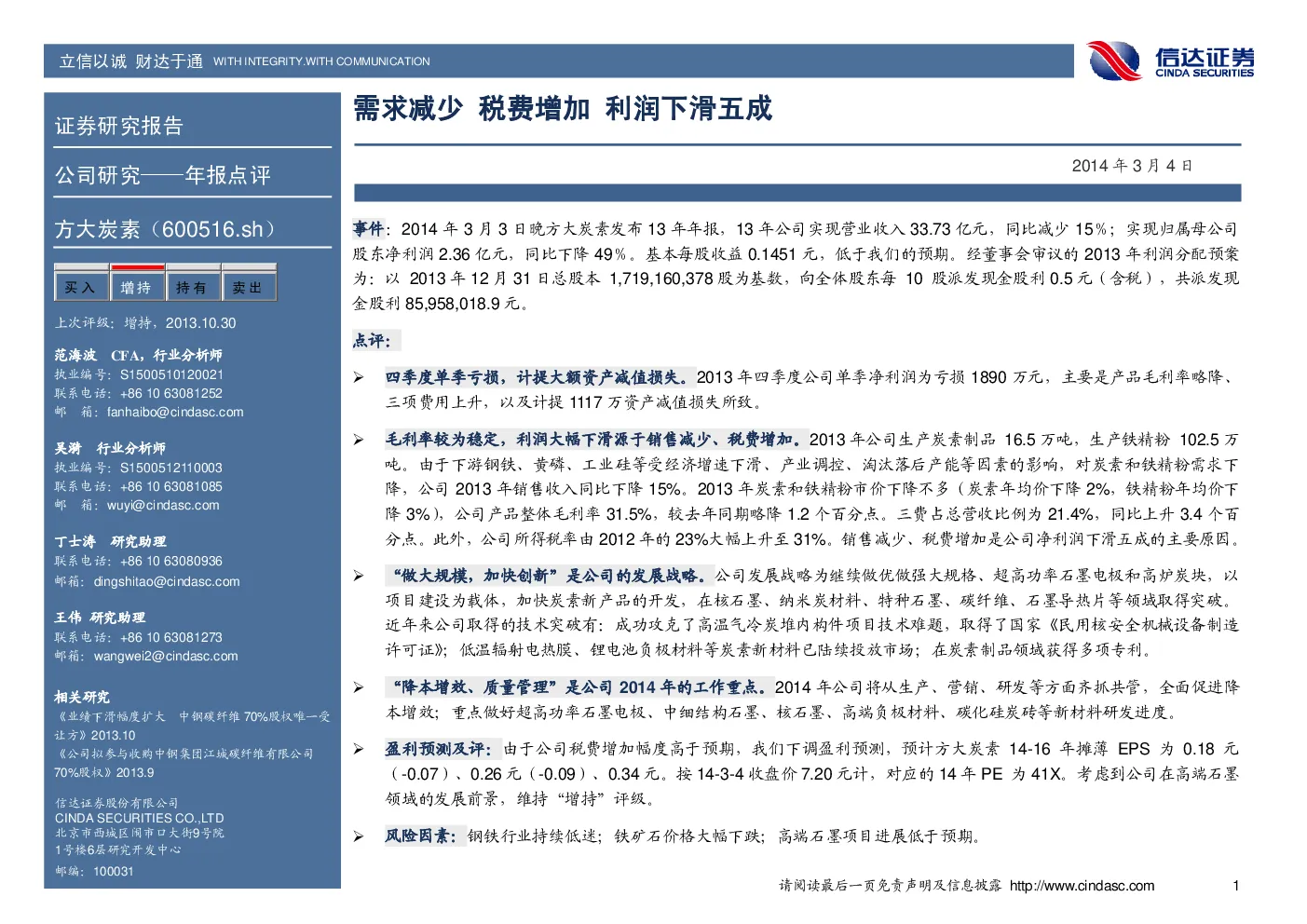Click heading 四季度单季亏损，计提大额资产减值损失
Screen dimensions: 1307x924
tap(538, 377)
